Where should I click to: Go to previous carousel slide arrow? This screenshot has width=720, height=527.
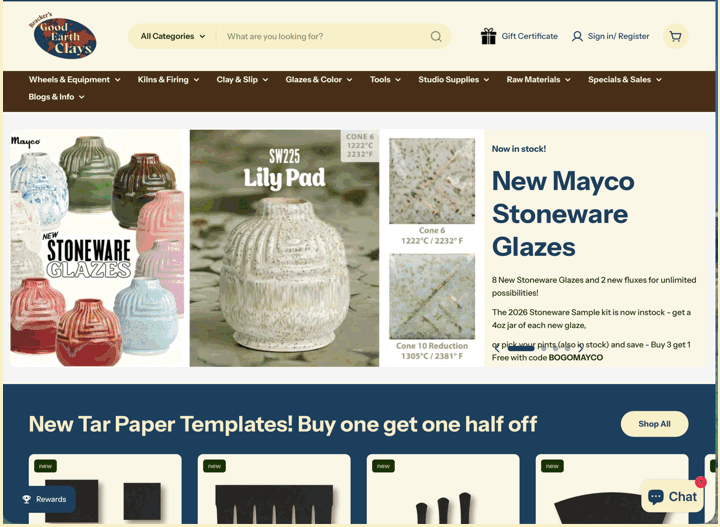click(496, 348)
